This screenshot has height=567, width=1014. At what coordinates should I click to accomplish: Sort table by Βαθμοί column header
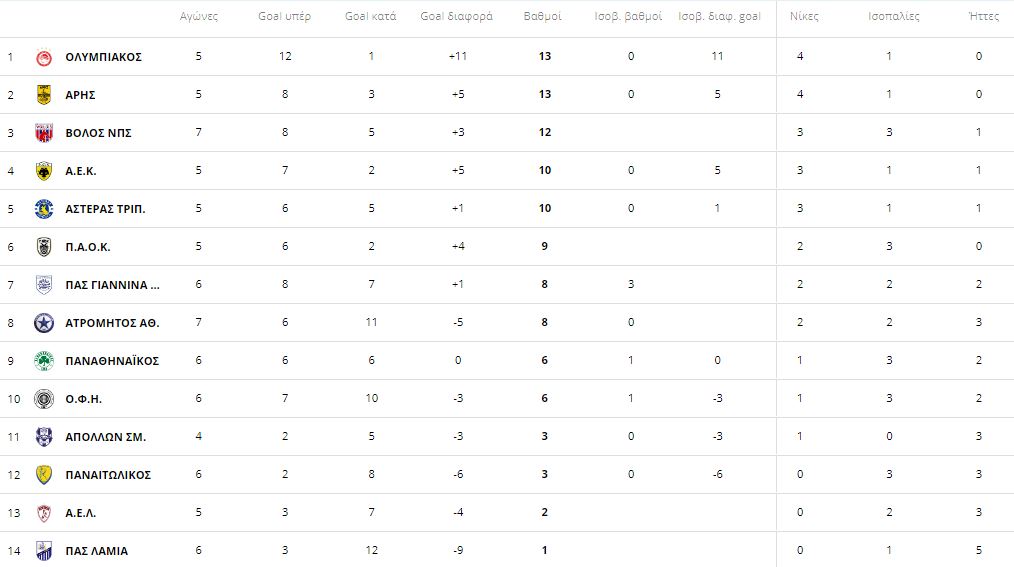(543, 16)
